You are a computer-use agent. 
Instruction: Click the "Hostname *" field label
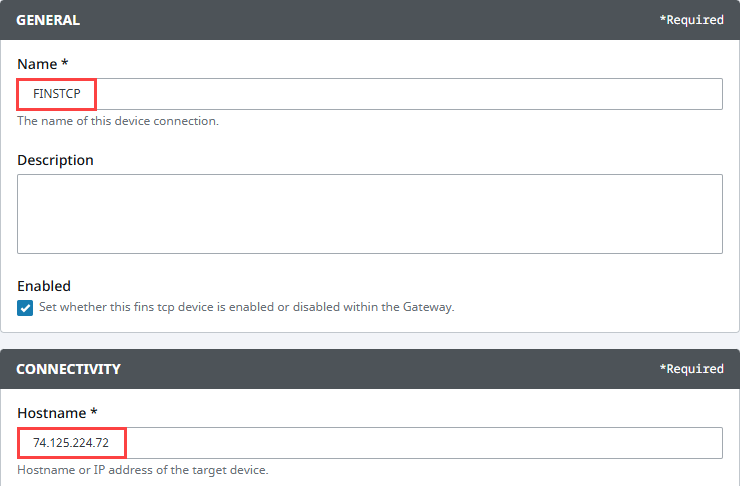point(58,413)
